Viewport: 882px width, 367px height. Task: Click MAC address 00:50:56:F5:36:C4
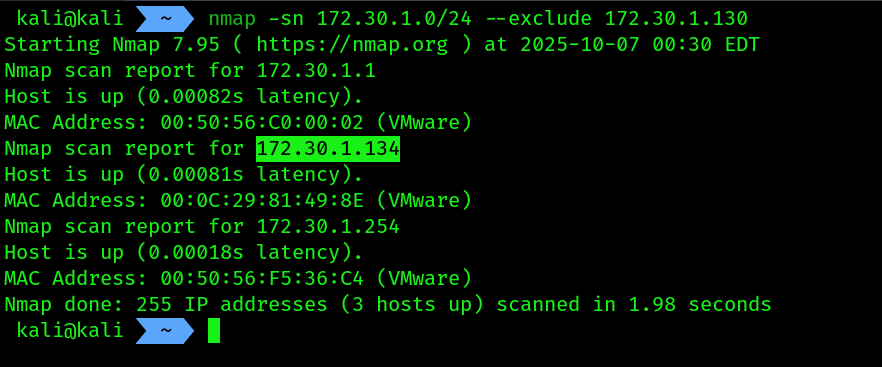pyautogui.click(x=262, y=278)
